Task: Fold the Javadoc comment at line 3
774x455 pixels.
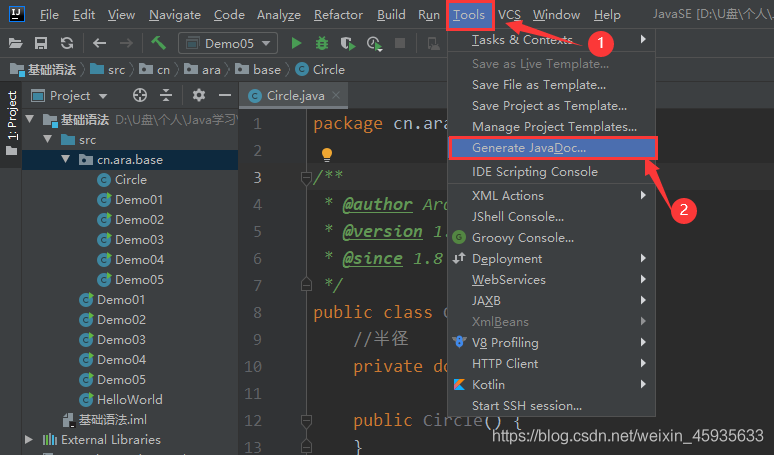Action: [306, 177]
